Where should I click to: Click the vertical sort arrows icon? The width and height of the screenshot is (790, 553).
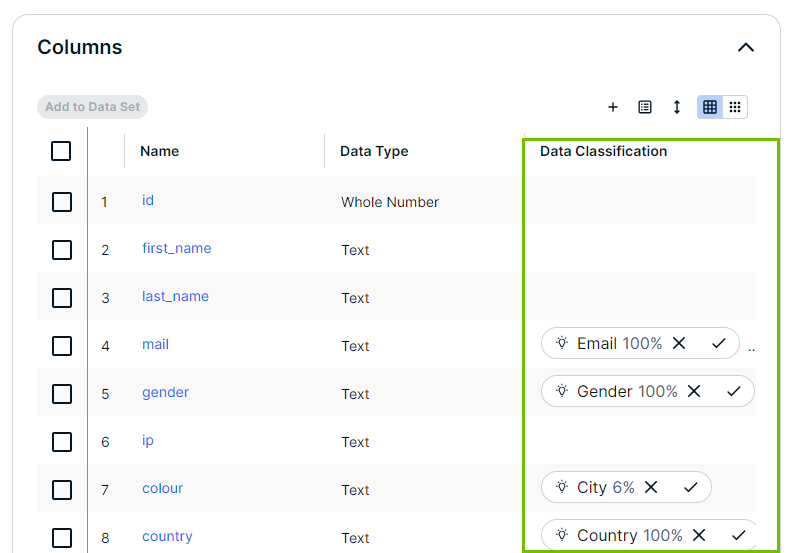[677, 107]
